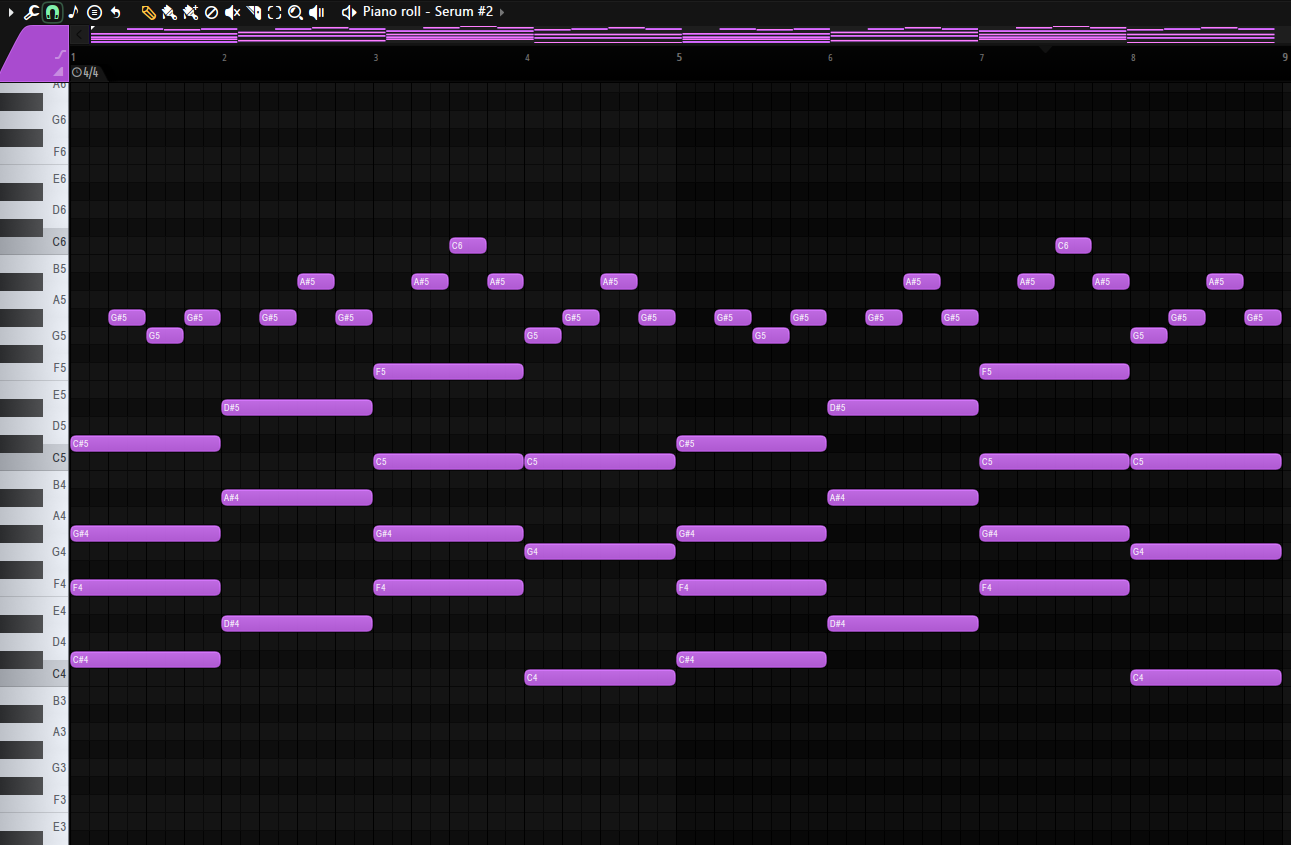The width and height of the screenshot is (1291, 845).
Task: Click bar 6 on the timeline ruler
Action: point(830,57)
